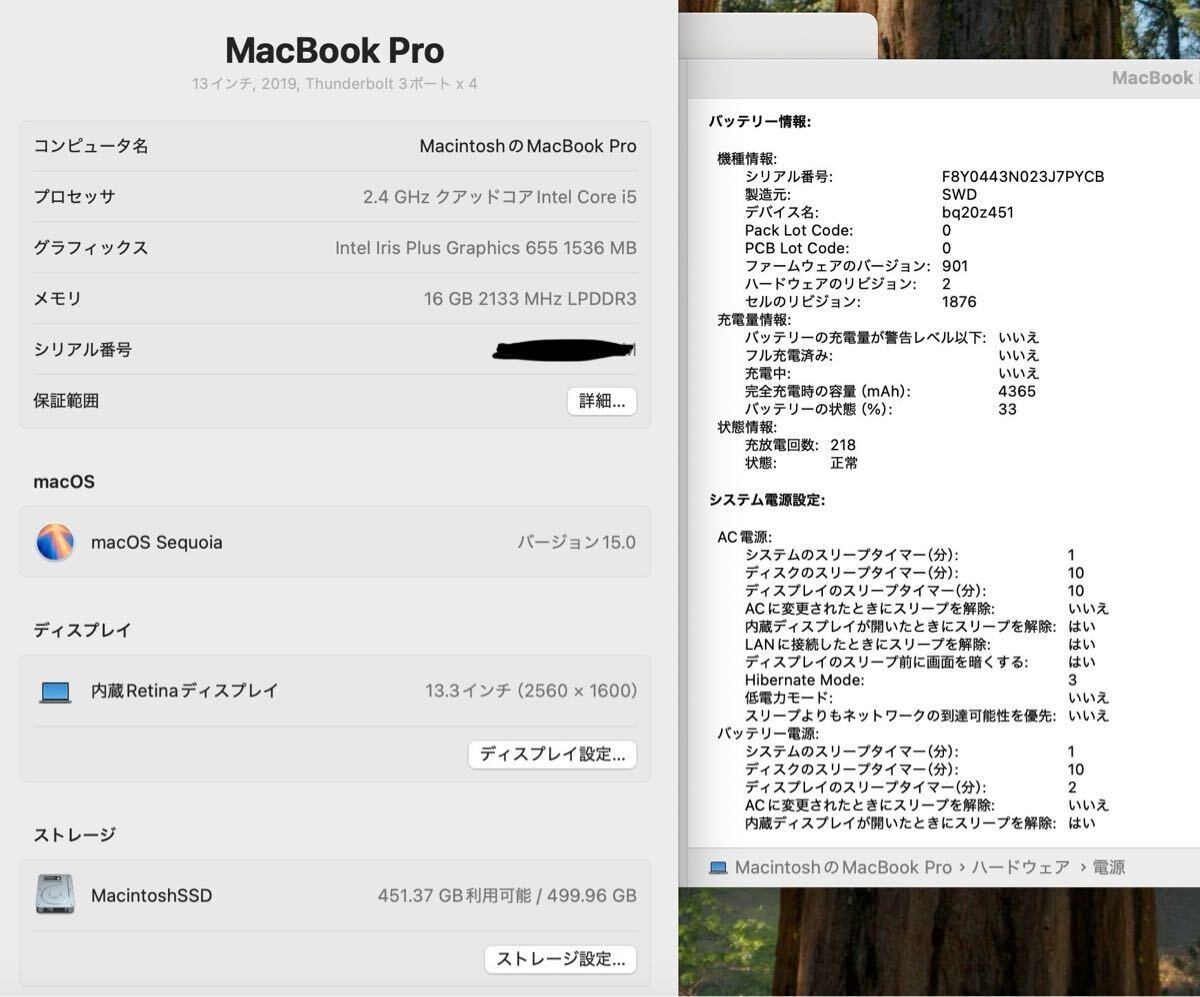Click 低電力モード: row
This screenshot has width=1200, height=997.
pyautogui.click(x=926, y=698)
